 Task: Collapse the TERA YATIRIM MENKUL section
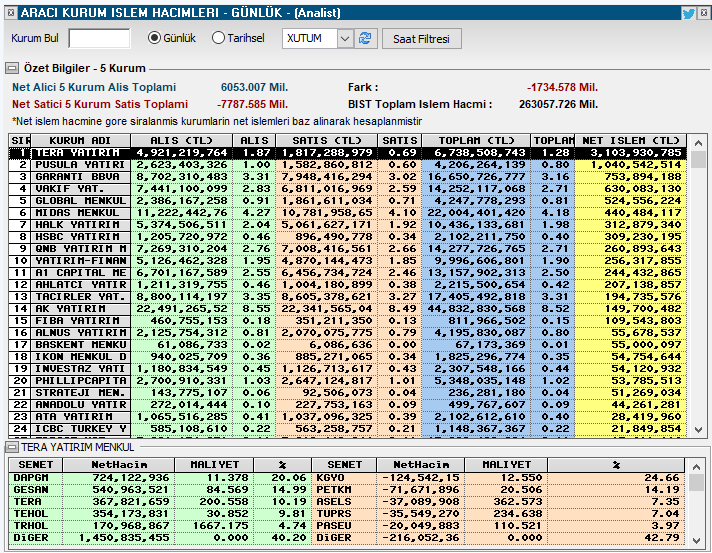(x=12, y=448)
